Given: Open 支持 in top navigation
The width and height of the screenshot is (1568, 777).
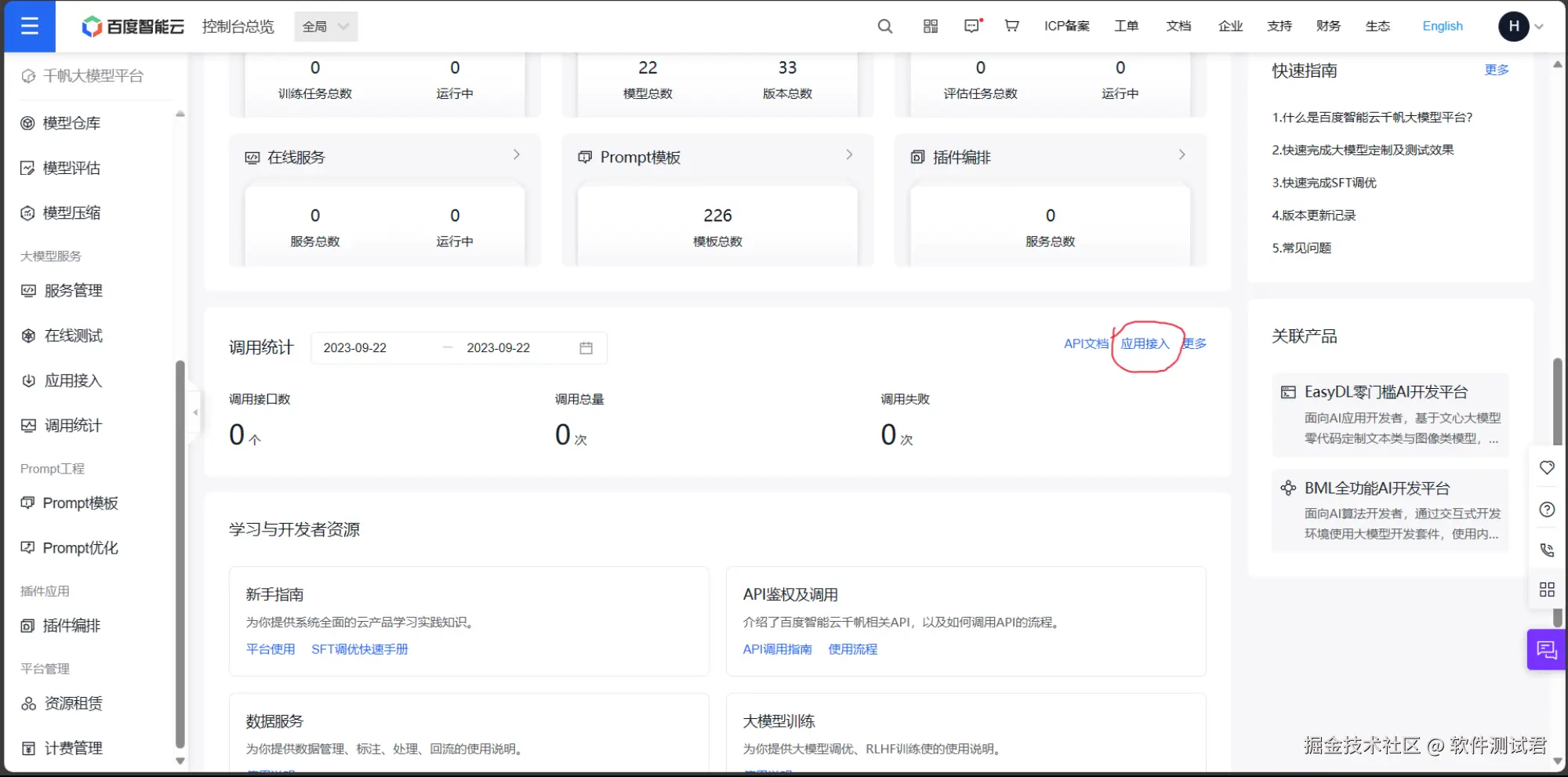Looking at the screenshot, I should (1279, 27).
